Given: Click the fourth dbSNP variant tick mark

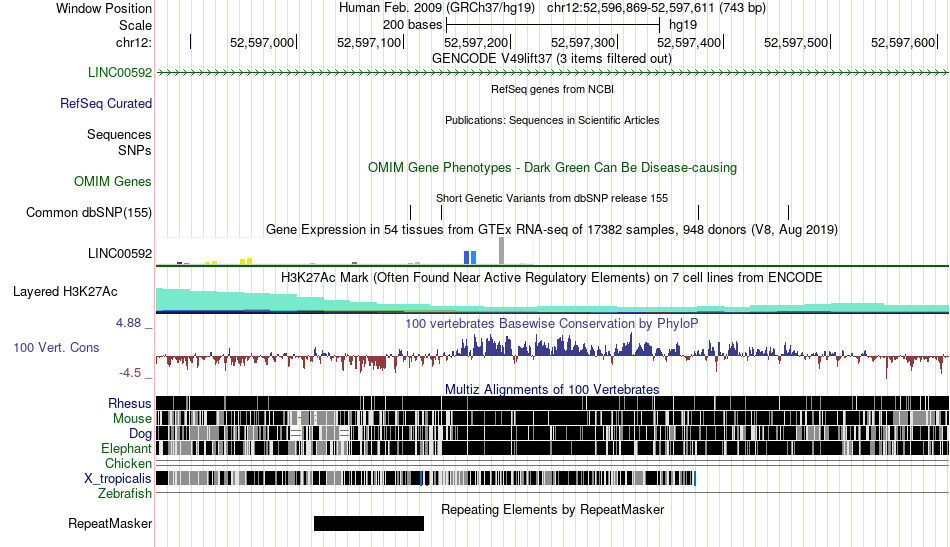Looking at the screenshot, I should coord(788,213).
